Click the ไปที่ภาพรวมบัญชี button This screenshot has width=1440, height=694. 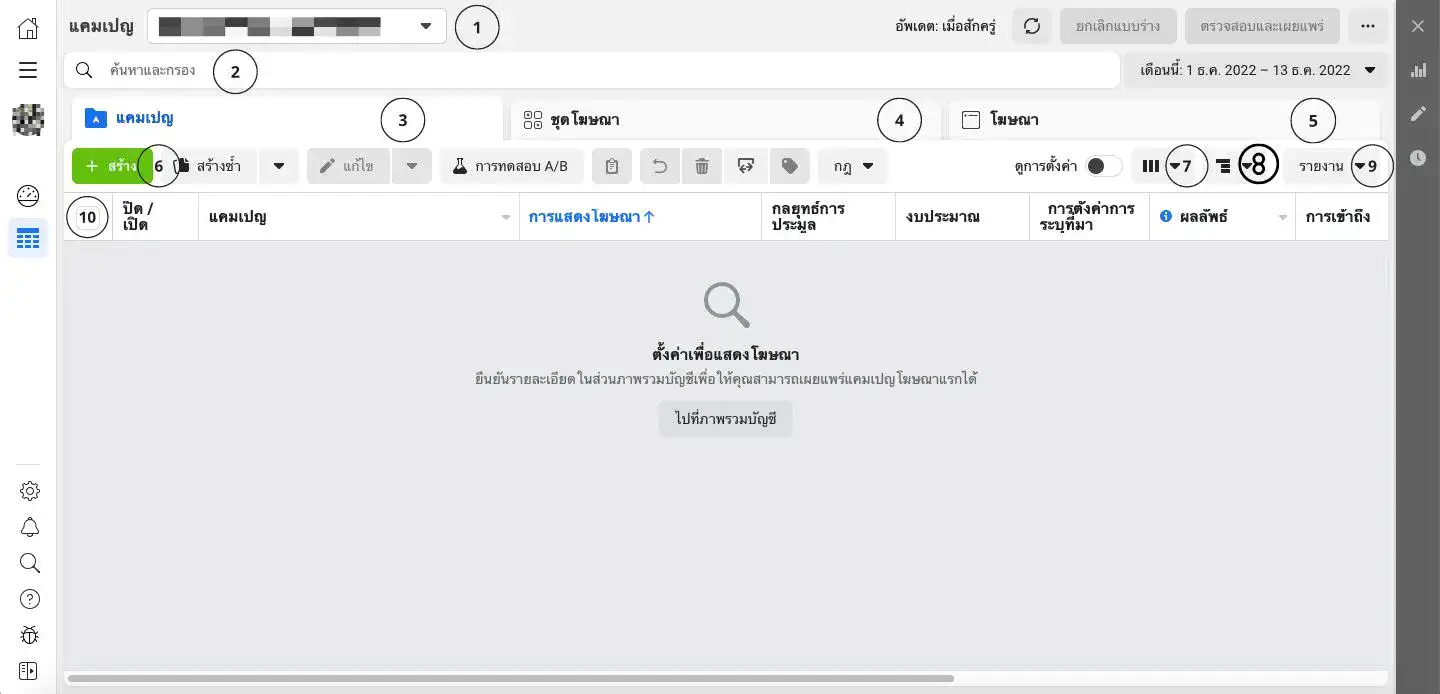[x=725, y=418]
